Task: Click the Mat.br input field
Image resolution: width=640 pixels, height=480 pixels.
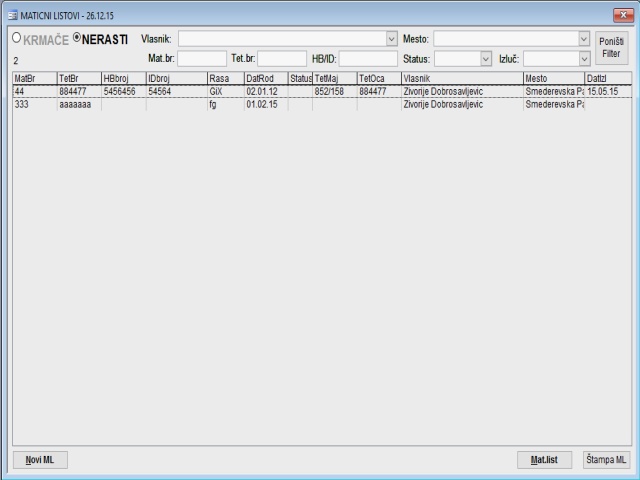Action: (201, 59)
